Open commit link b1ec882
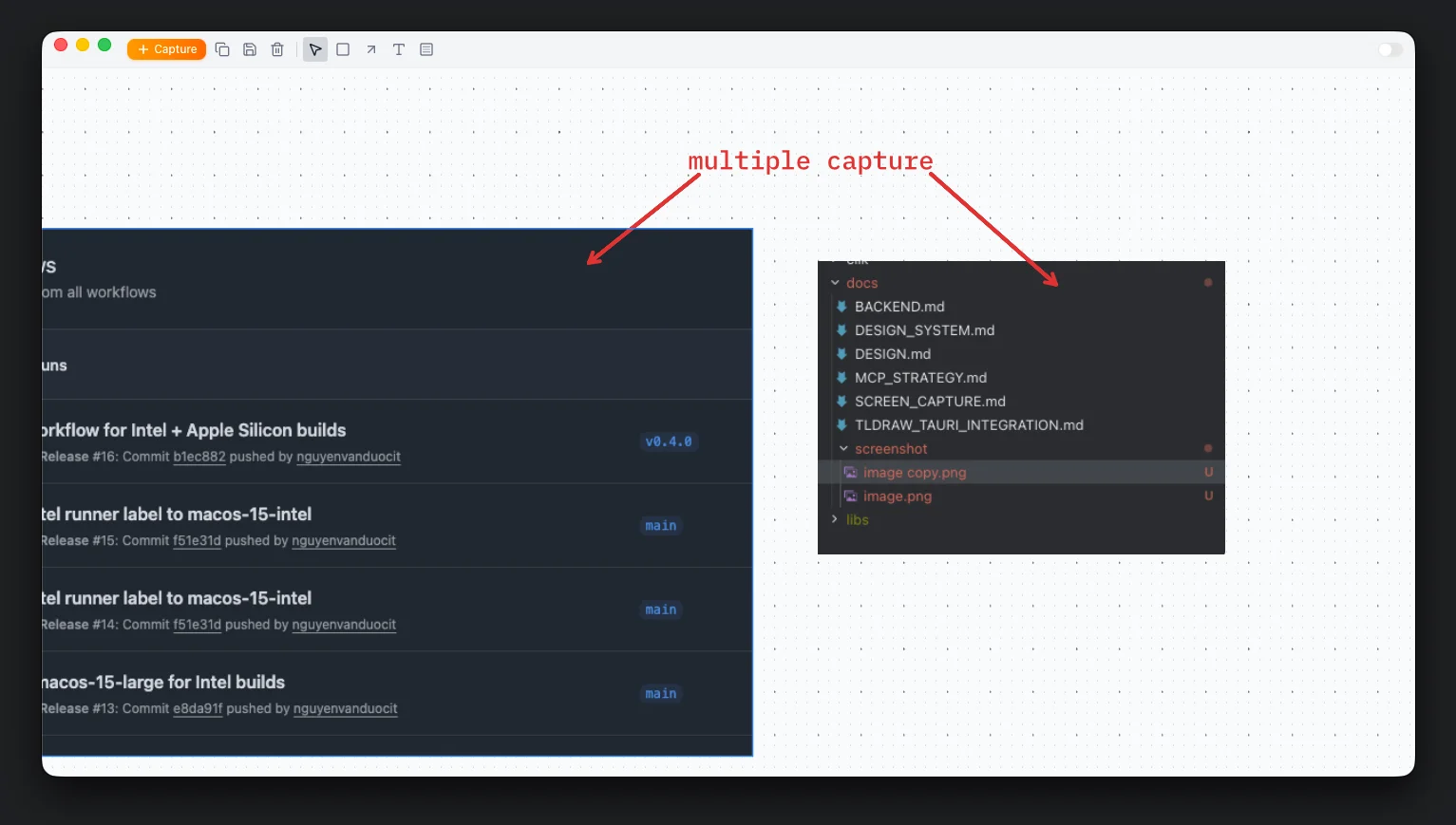Viewport: 1456px width, 825px height. (x=198, y=457)
